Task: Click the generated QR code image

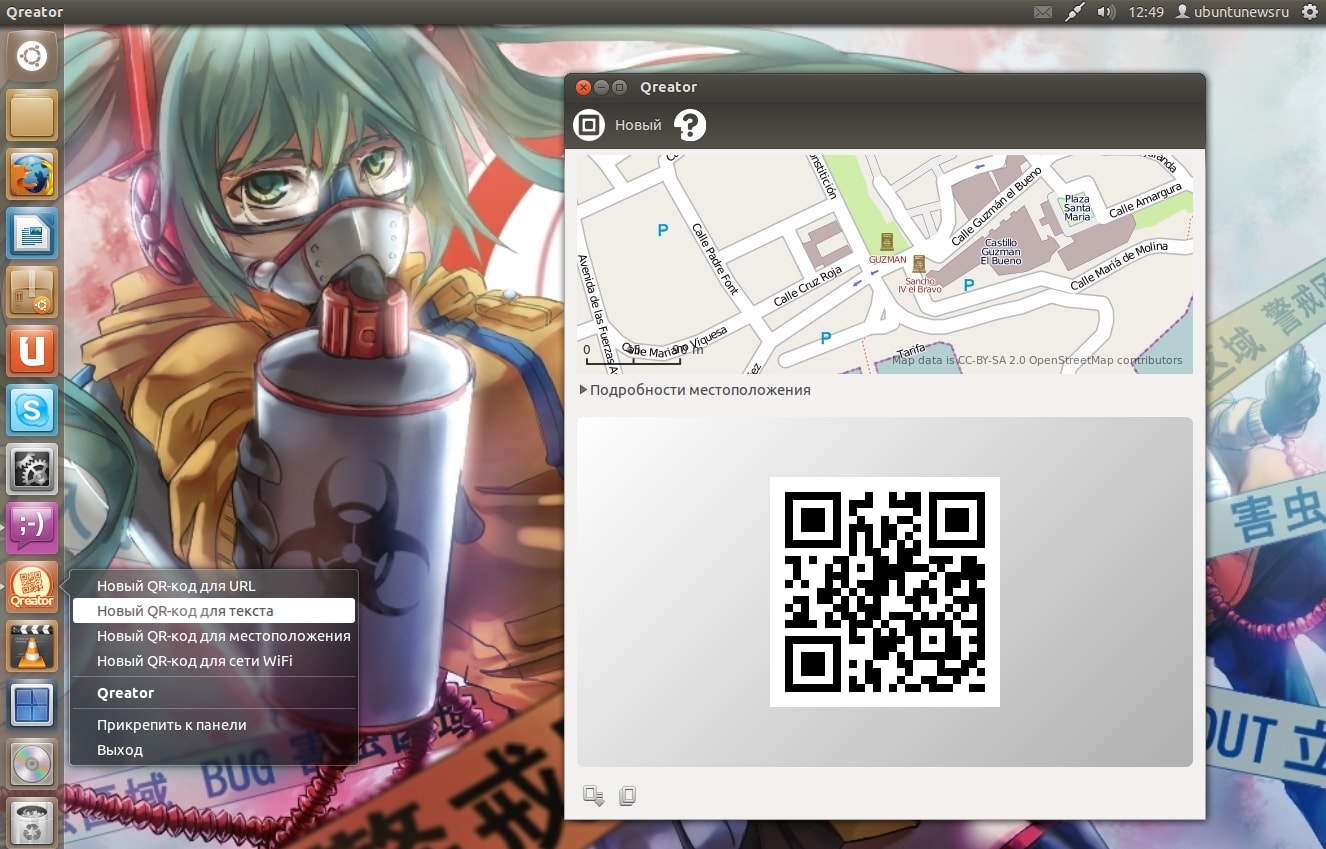Action: (885, 592)
